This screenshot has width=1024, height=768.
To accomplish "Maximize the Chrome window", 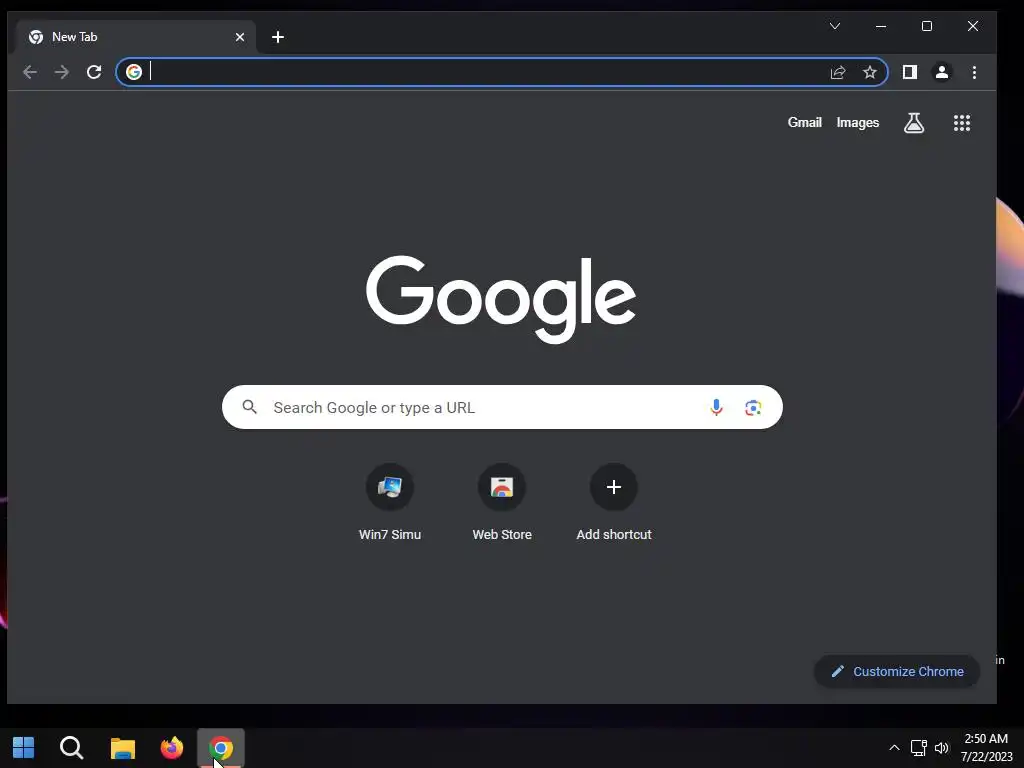I will pyautogui.click(x=927, y=26).
